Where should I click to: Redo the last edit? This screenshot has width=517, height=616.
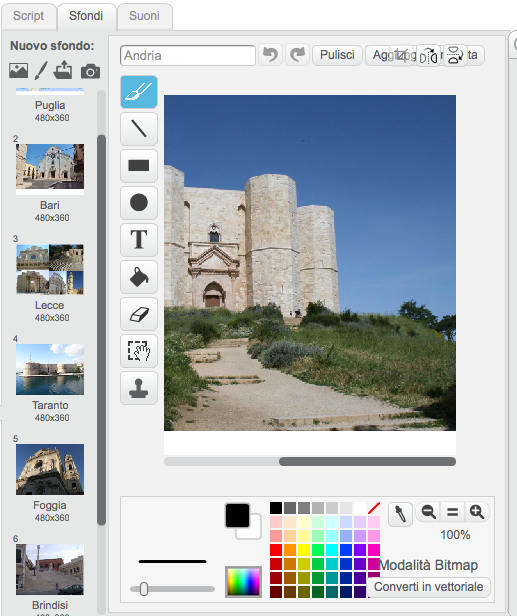pos(297,55)
